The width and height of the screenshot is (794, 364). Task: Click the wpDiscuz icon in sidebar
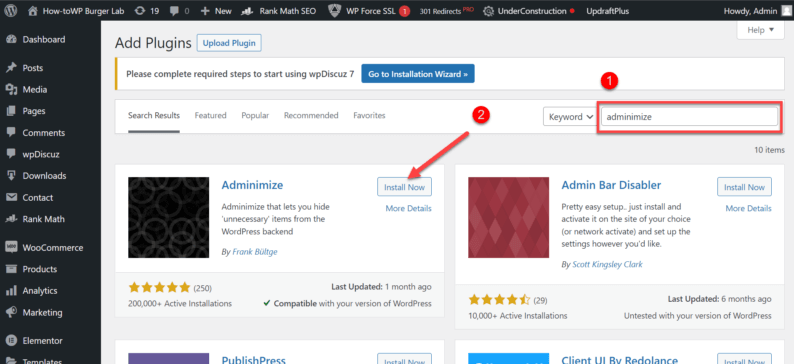11,154
